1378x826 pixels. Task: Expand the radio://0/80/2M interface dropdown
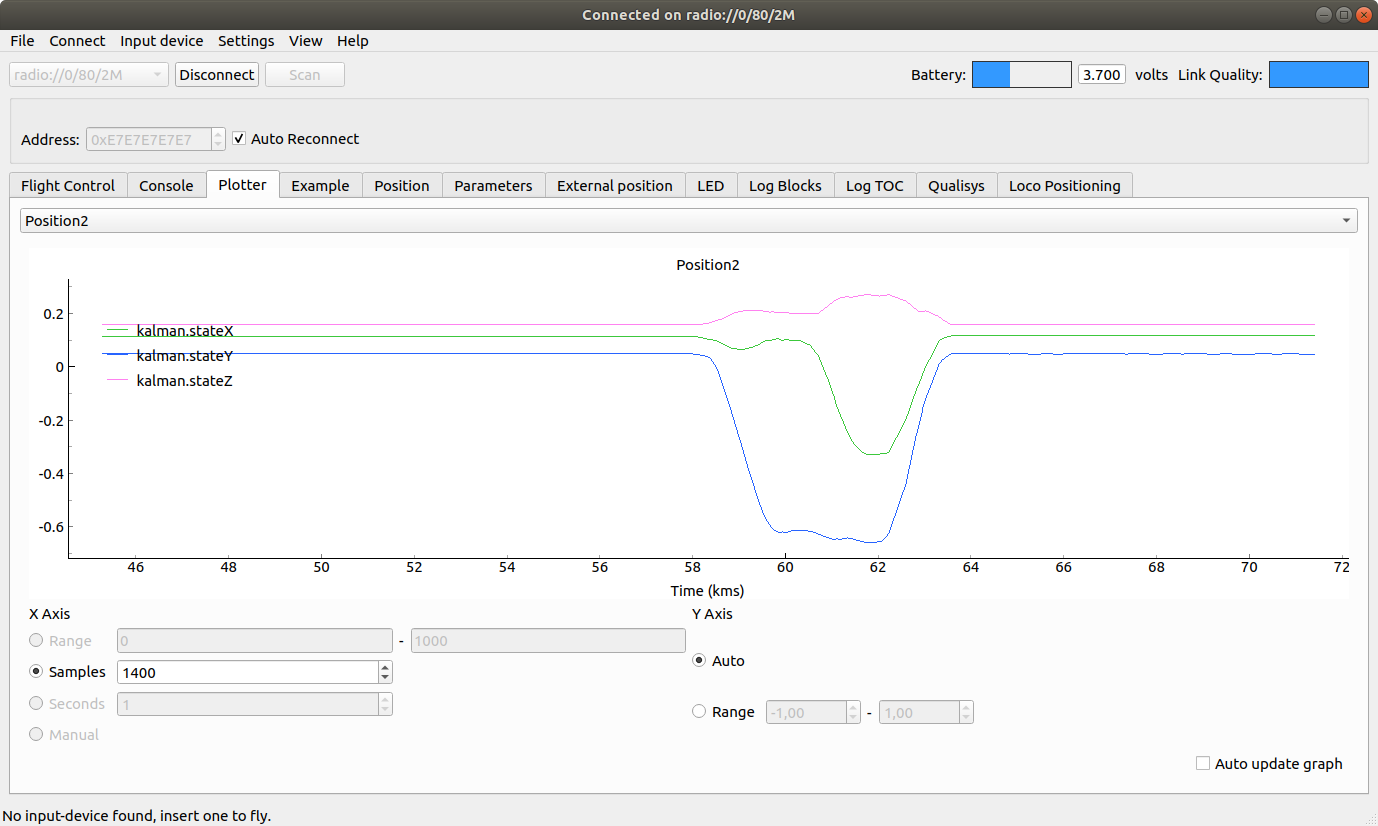pos(89,75)
